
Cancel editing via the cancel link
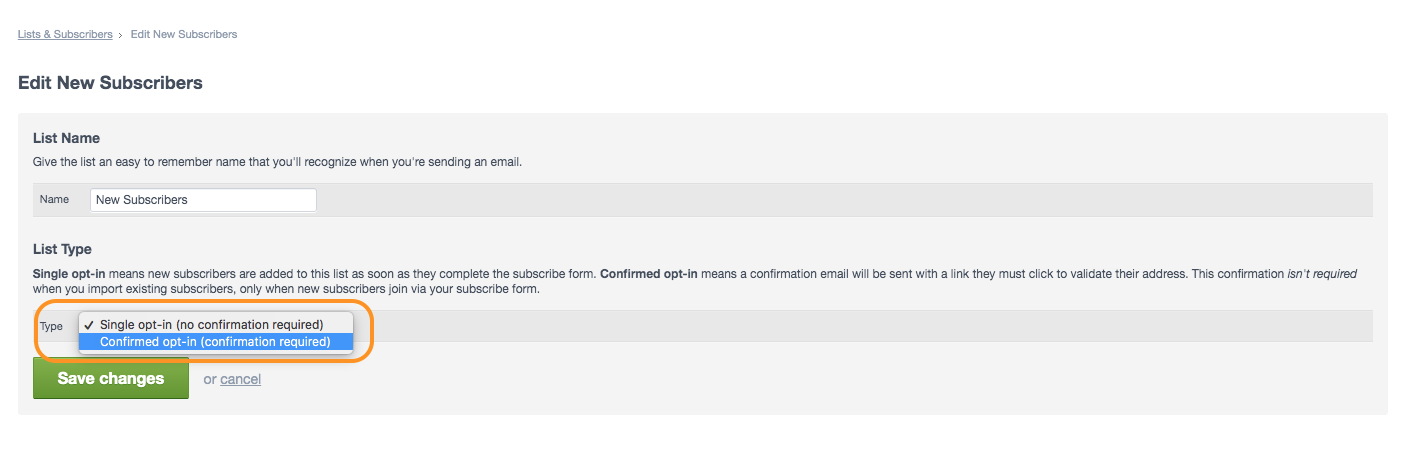coord(240,380)
